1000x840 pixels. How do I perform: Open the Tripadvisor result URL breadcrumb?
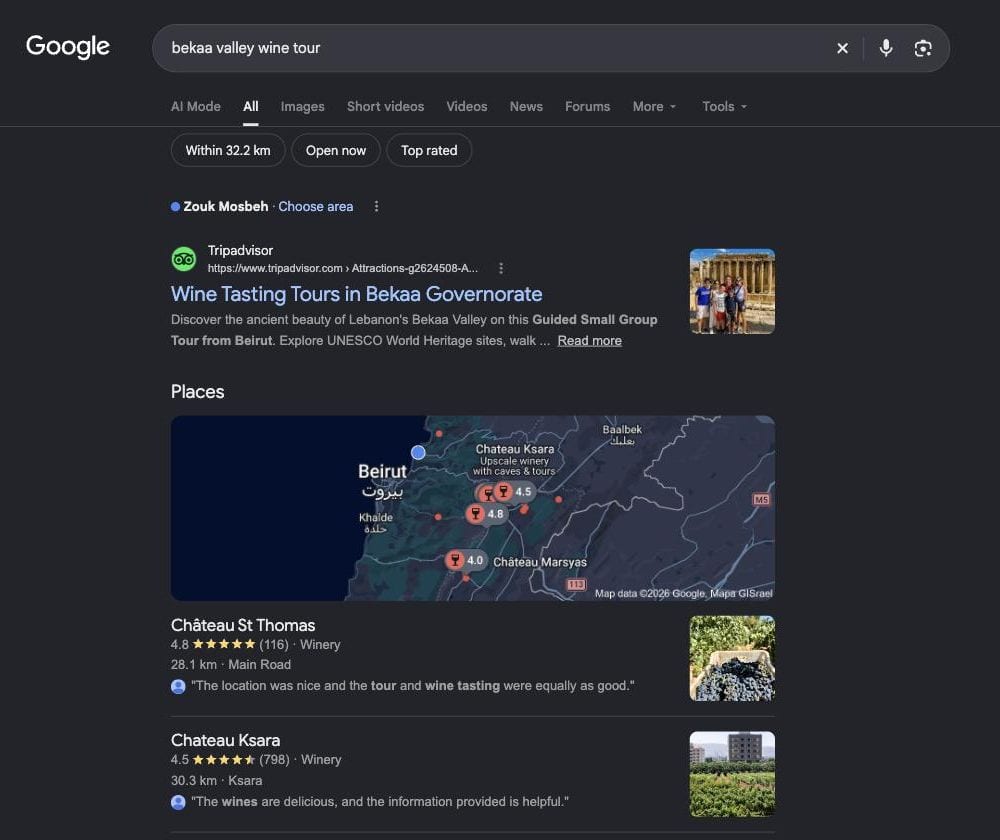(x=342, y=269)
